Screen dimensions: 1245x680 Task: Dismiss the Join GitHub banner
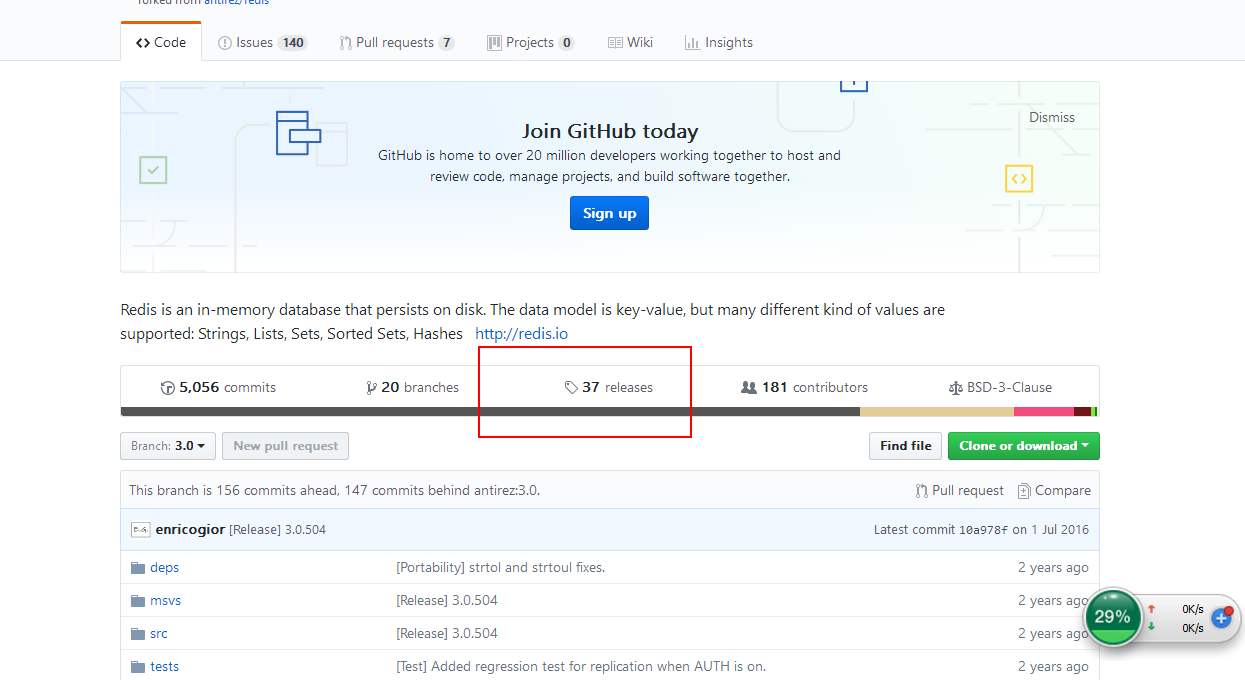click(x=1052, y=117)
